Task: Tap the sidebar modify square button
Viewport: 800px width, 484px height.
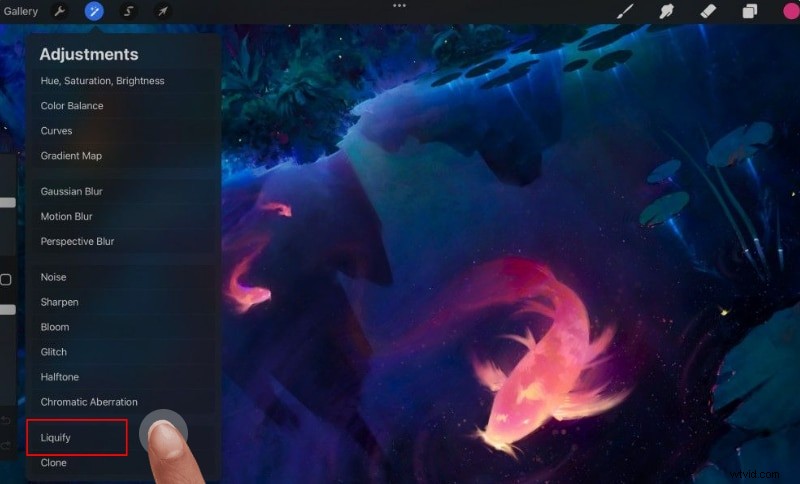Action: tap(6, 279)
